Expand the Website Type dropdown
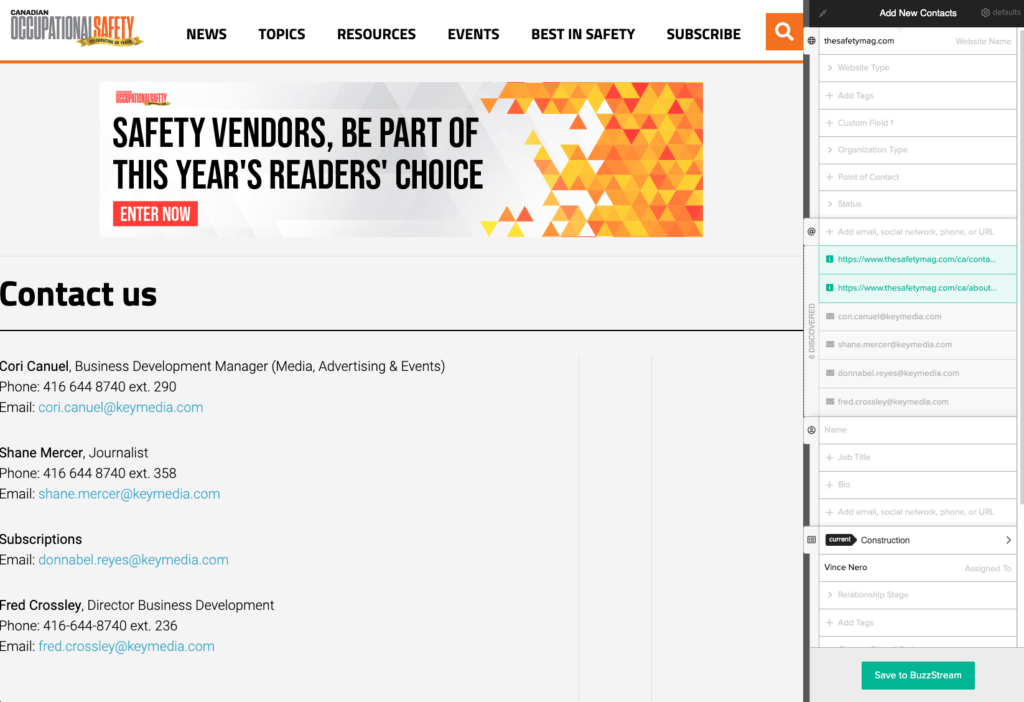This screenshot has height=702, width=1024. [x=917, y=68]
